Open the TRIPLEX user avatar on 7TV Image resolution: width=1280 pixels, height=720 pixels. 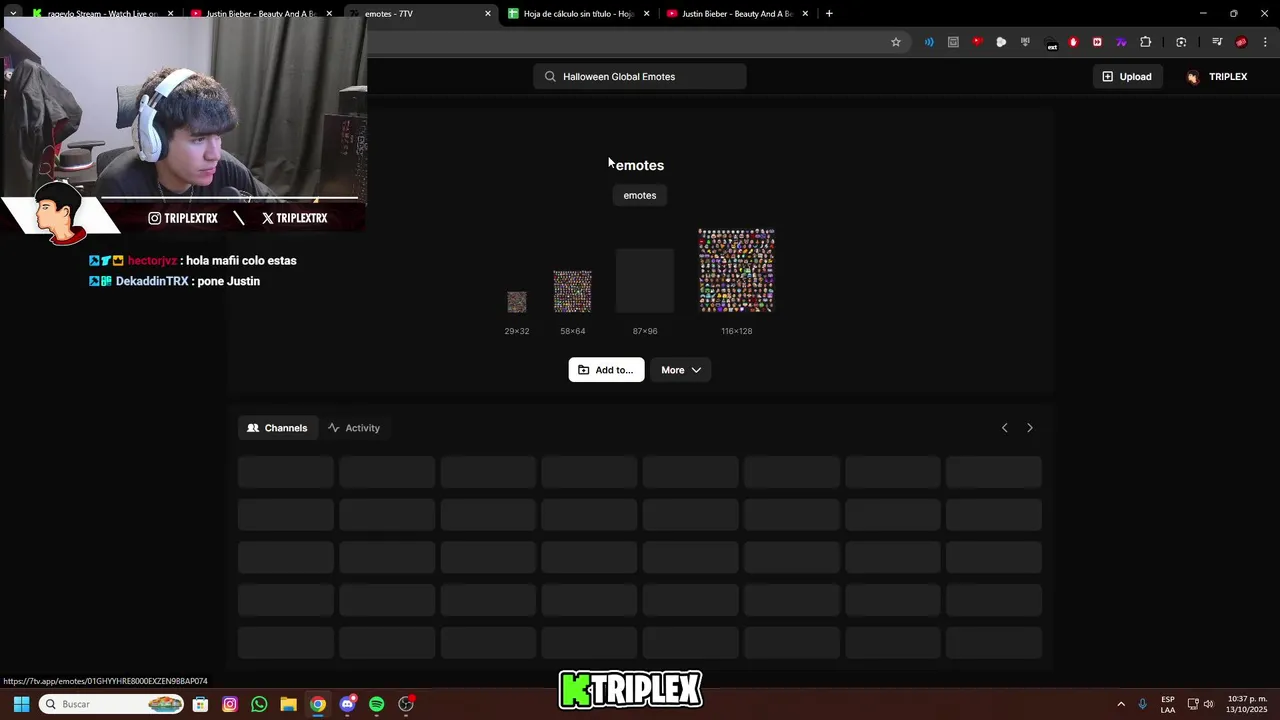(1192, 77)
